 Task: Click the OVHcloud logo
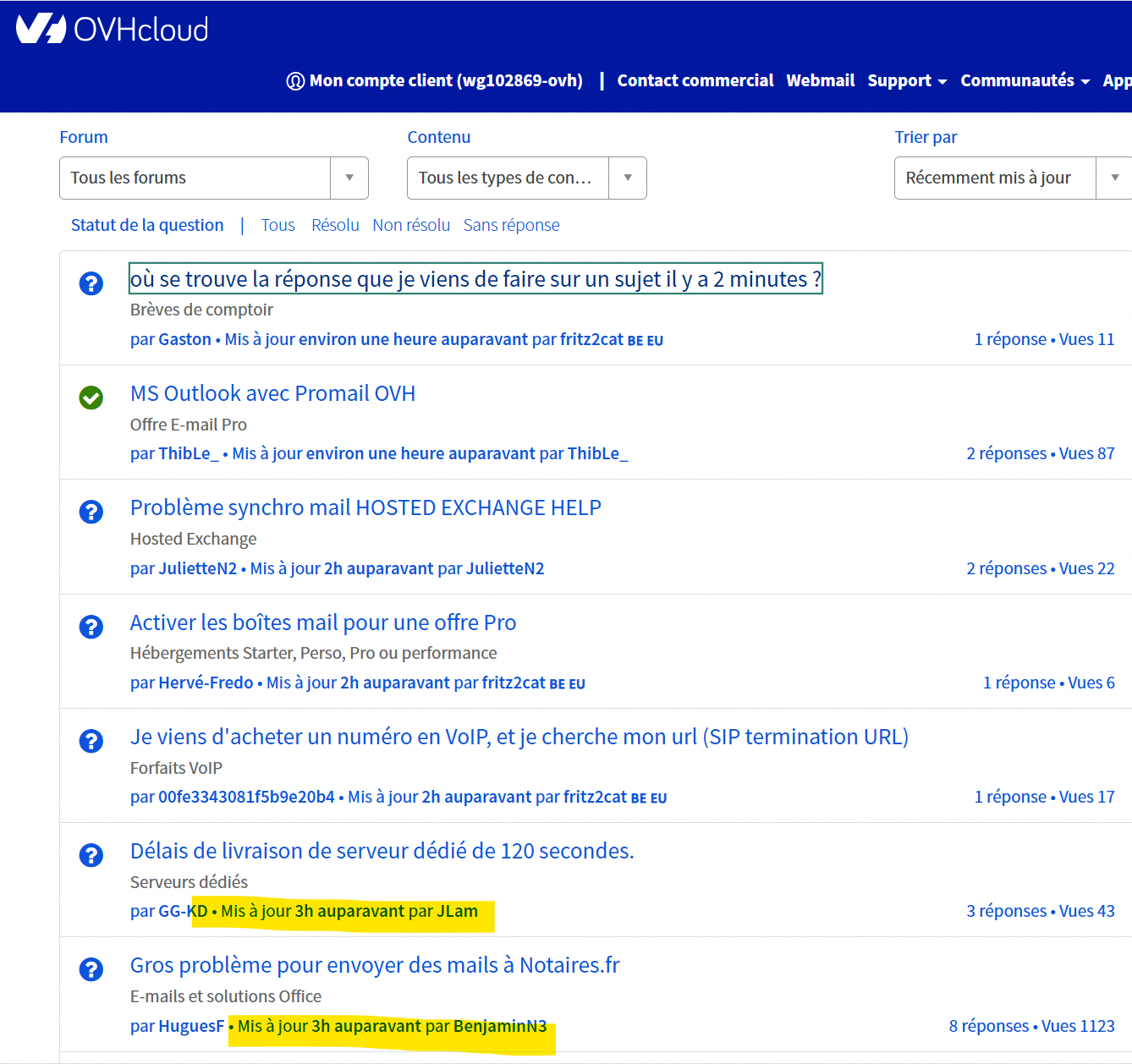112,30
